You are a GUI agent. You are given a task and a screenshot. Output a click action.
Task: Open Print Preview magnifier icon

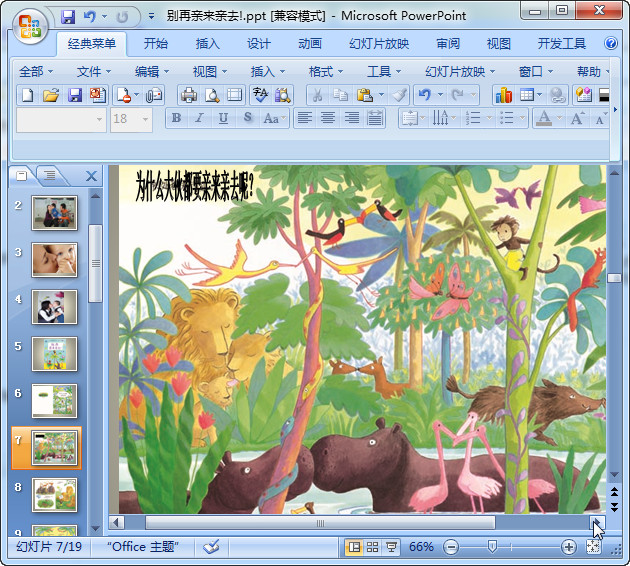pyautogui.click(x=212, y=96)
